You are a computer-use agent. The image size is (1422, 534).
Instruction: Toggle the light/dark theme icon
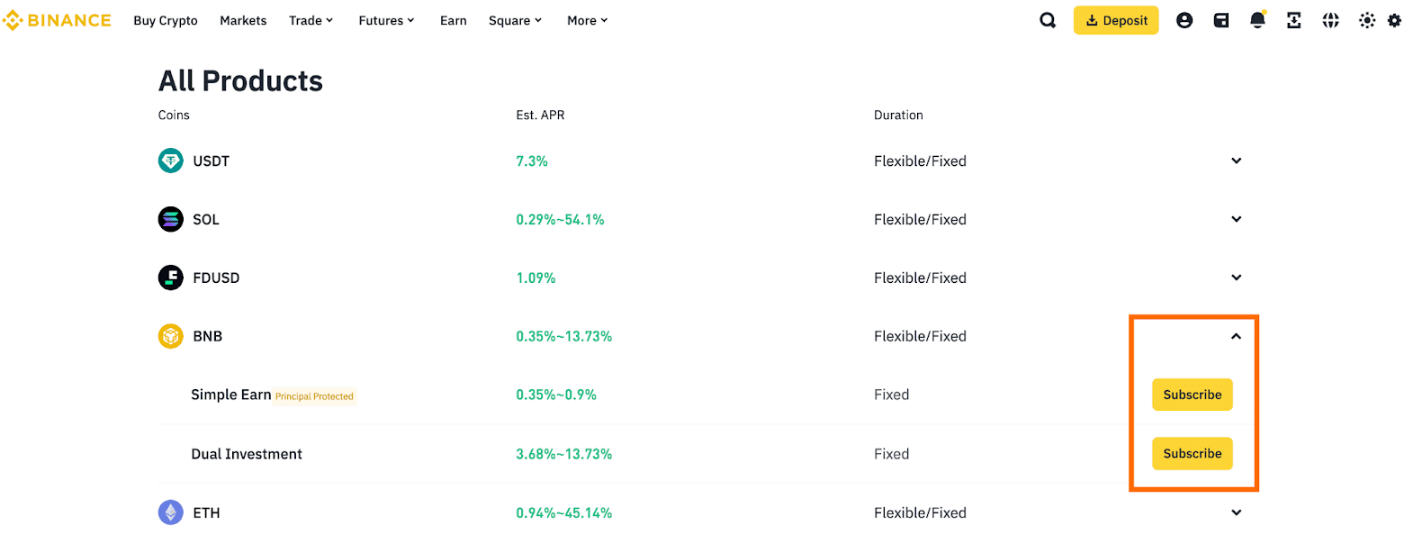(1367, 20)
